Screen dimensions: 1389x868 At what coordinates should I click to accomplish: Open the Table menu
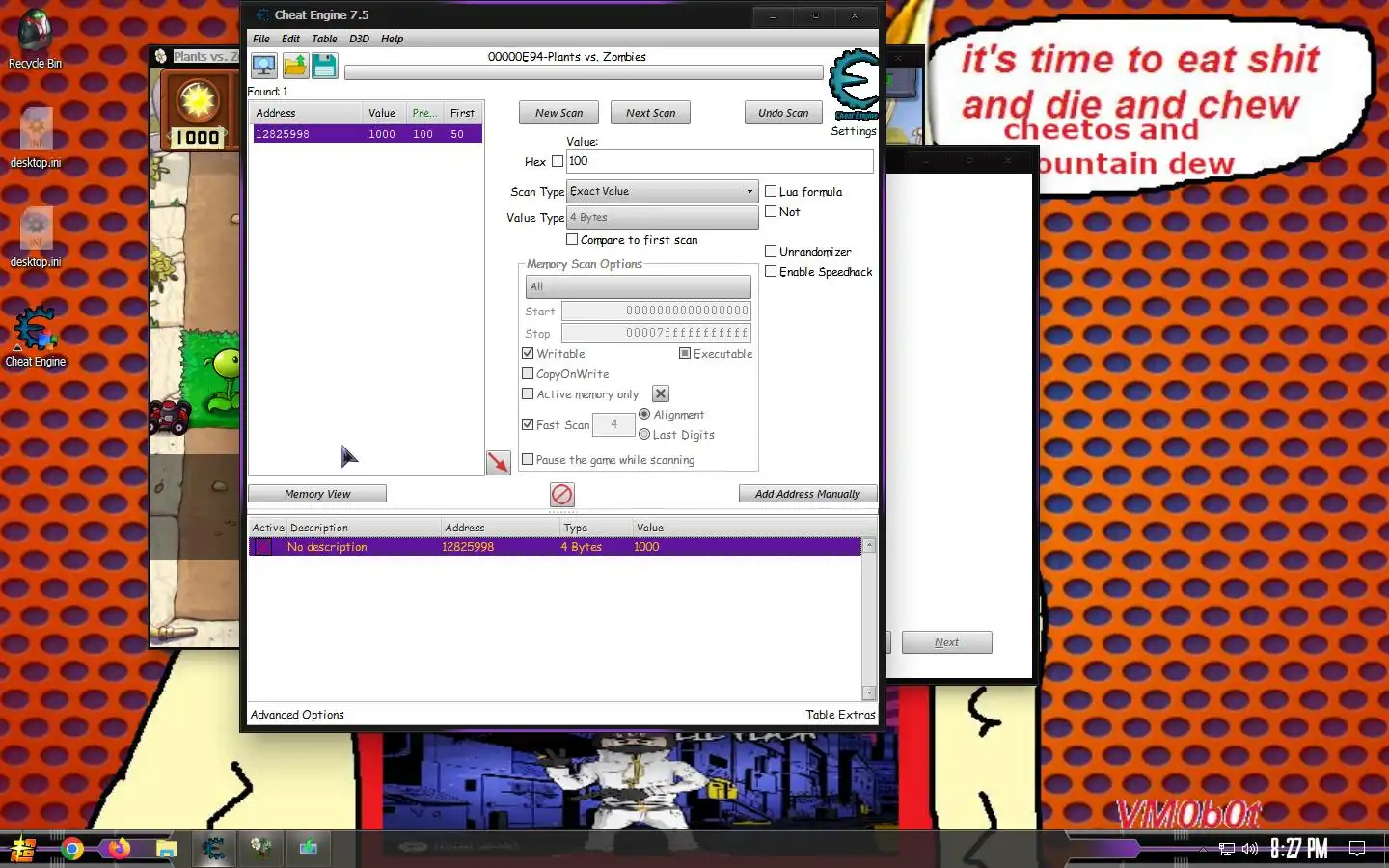click(324, 39)
